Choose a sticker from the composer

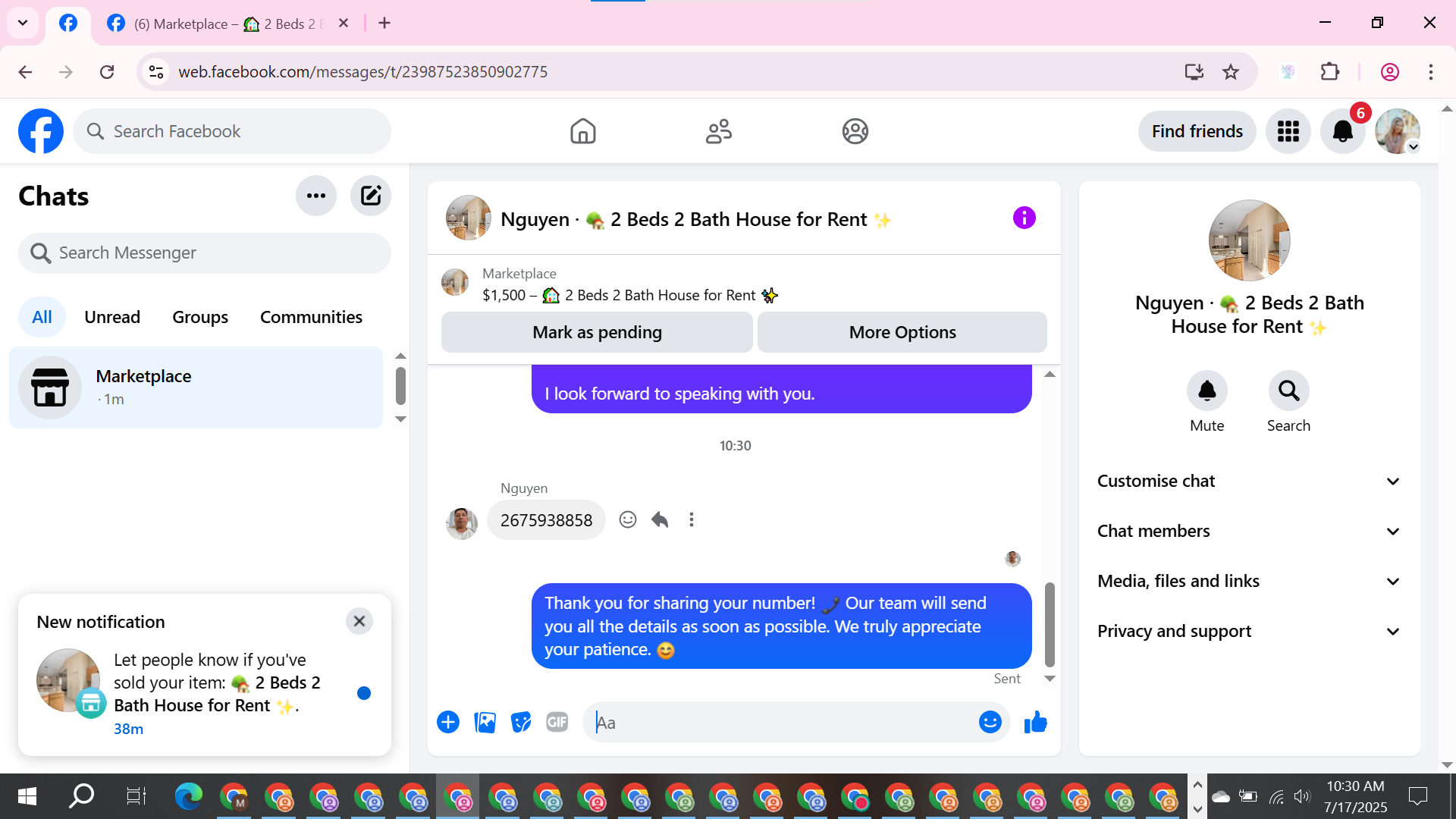tap(521, 722)
